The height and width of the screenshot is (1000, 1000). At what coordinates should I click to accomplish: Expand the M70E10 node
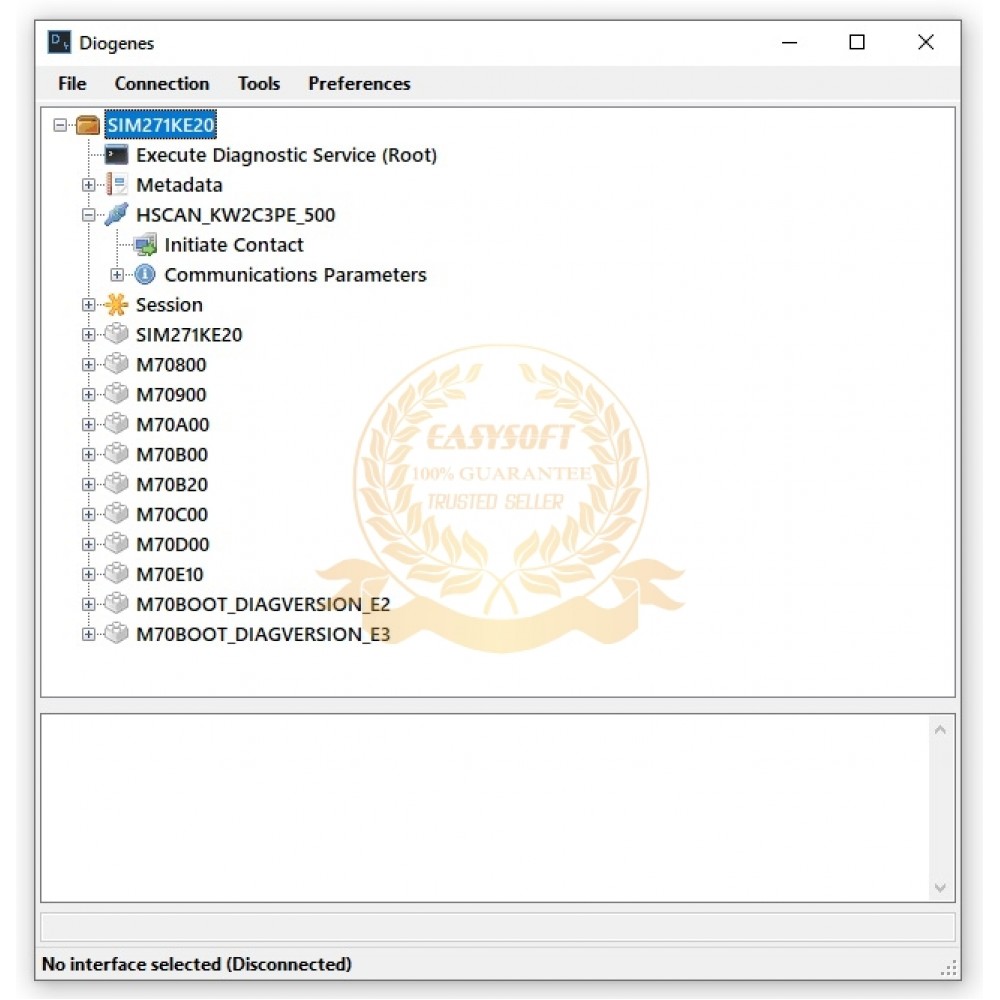[x=89, y=575]
